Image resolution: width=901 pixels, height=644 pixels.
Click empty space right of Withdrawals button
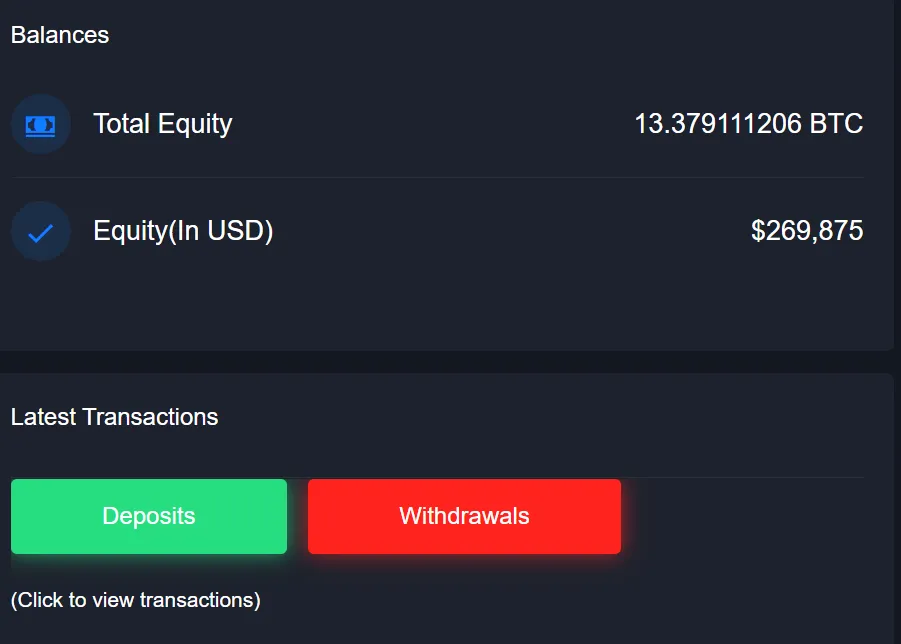pos(747,516)
